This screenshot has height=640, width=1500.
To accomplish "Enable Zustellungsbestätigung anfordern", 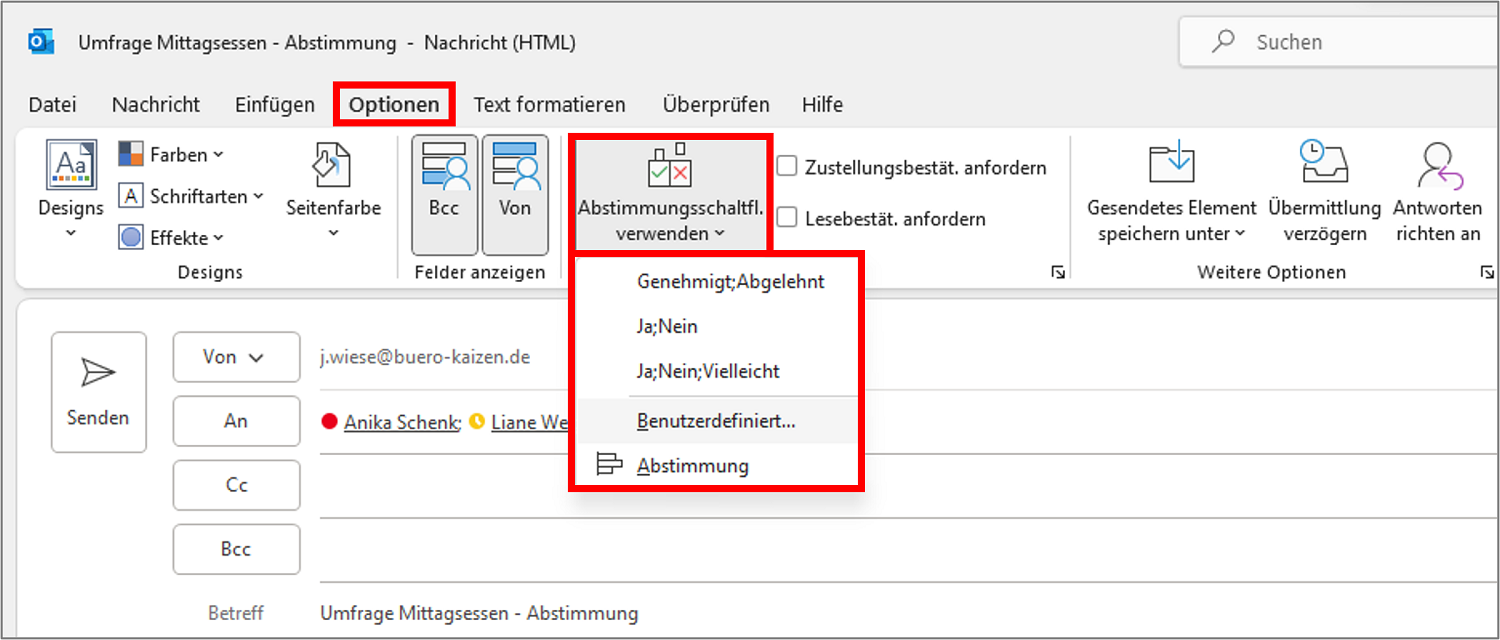I will (x=789, y=167).
